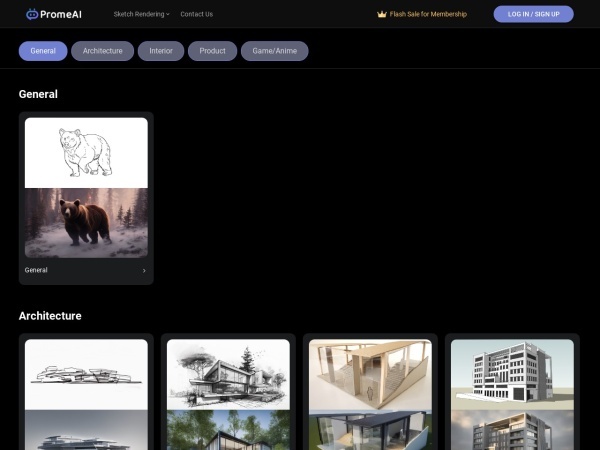This screenshot has height=450, width=600.
Task: Click the General label under the bear card
Action: (x=36, y=270)
